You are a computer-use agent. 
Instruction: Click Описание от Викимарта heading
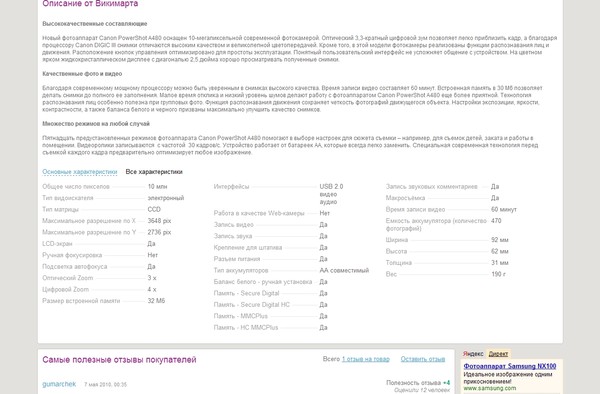click(90, 4)
